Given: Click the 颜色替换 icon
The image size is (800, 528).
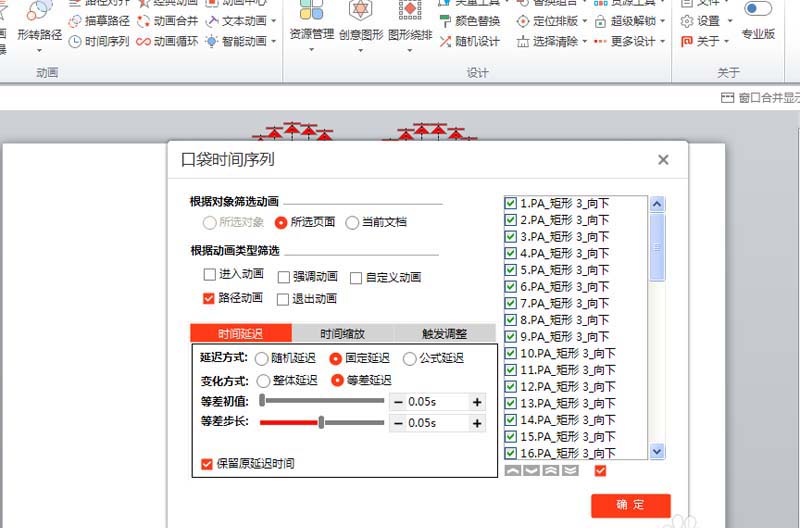Looking at the screenshot, I should click(445, 21).
